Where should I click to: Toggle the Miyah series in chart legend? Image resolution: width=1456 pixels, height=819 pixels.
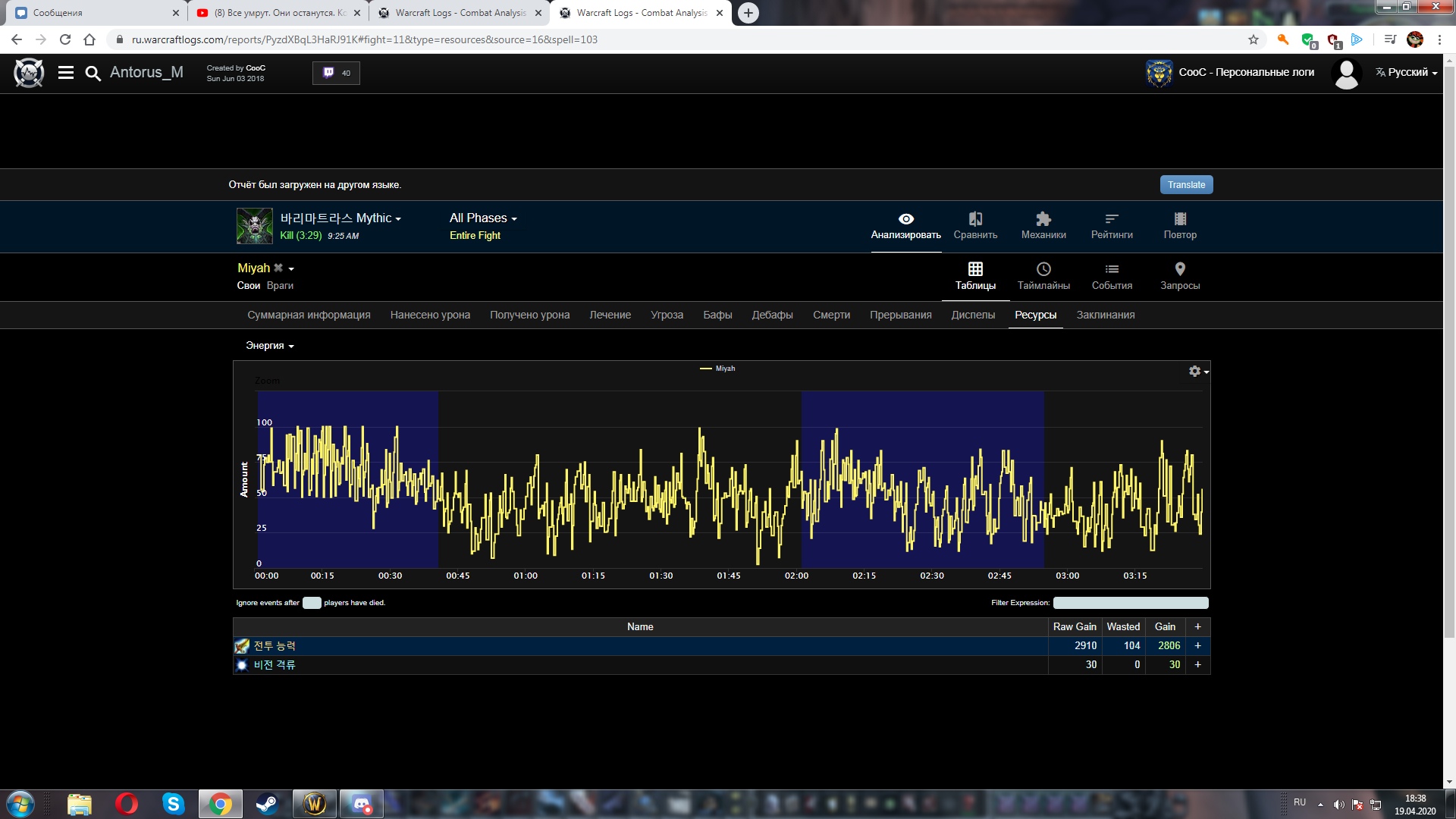pos(724,369)
